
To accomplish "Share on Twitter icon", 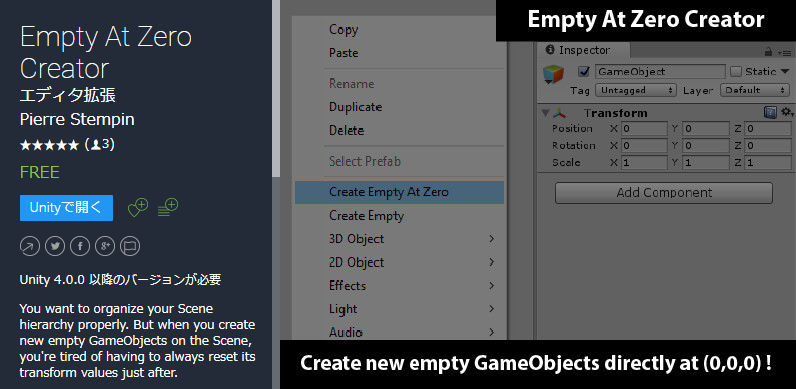I will [x=55, y=247].
